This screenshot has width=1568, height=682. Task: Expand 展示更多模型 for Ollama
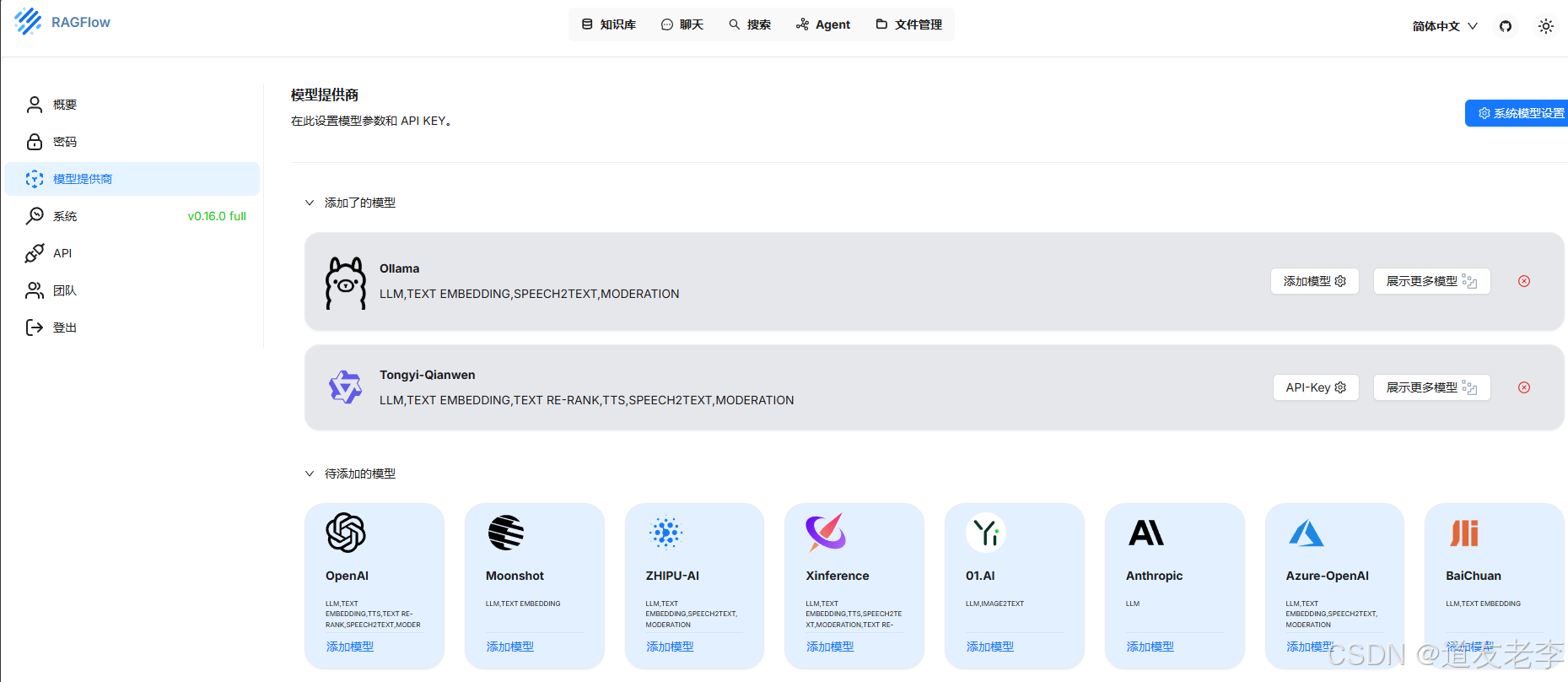click(1432, 281)
